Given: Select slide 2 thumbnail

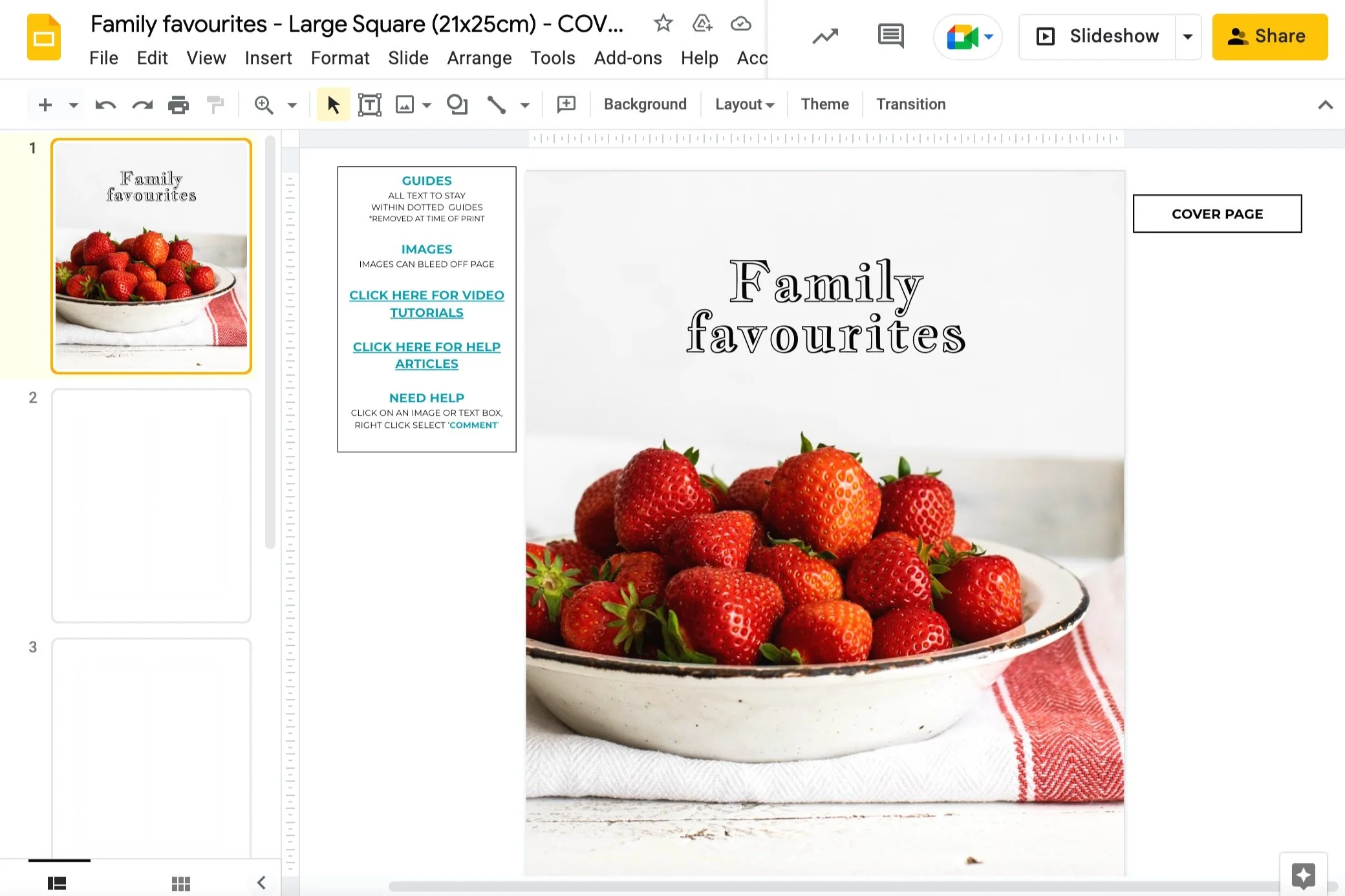Looking at the screenshot, I should pyautogui.click(x=151, y=506).
